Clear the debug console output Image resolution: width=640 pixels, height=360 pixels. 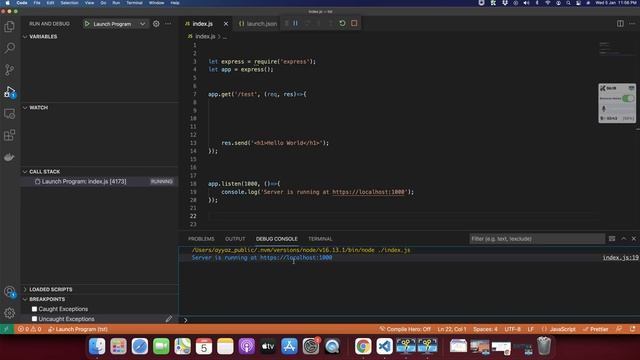click(x=612, y=239)
